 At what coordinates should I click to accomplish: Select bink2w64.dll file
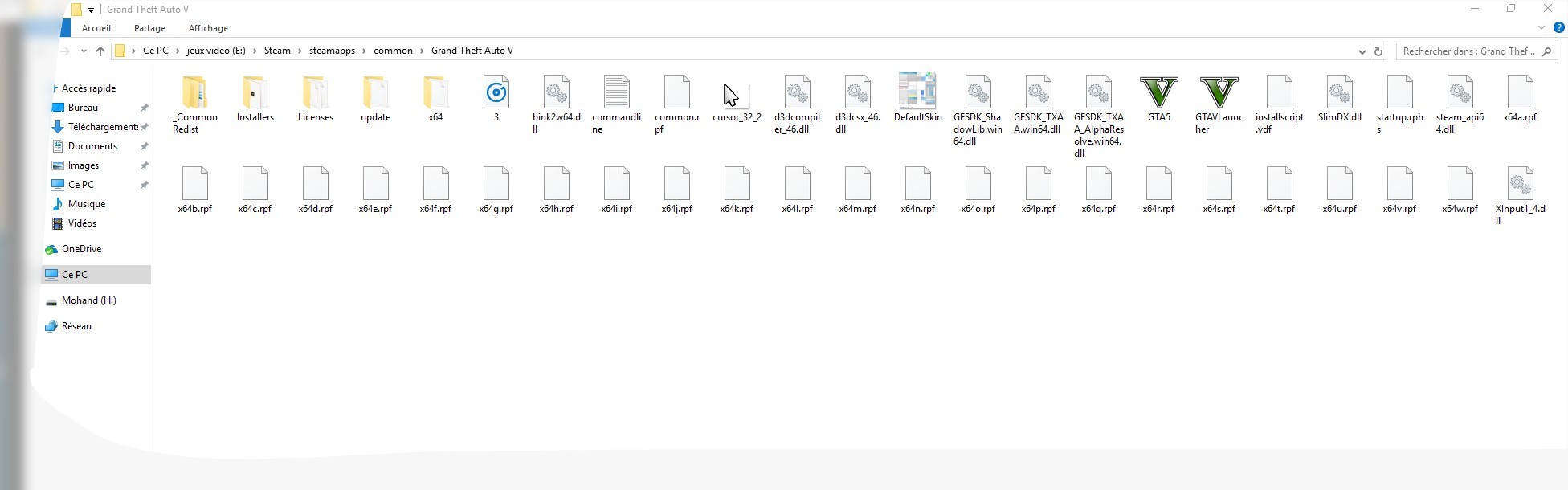[557, 105]
